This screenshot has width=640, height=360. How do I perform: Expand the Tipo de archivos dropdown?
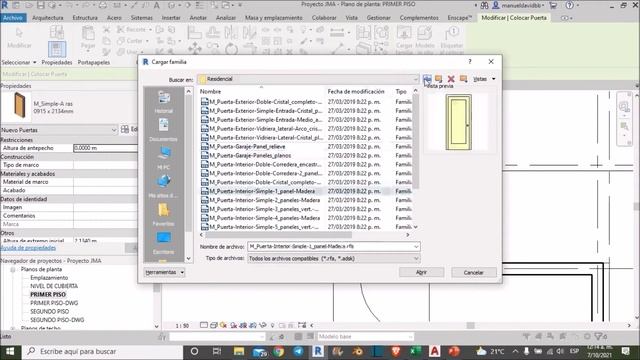(x=416, y=258)
